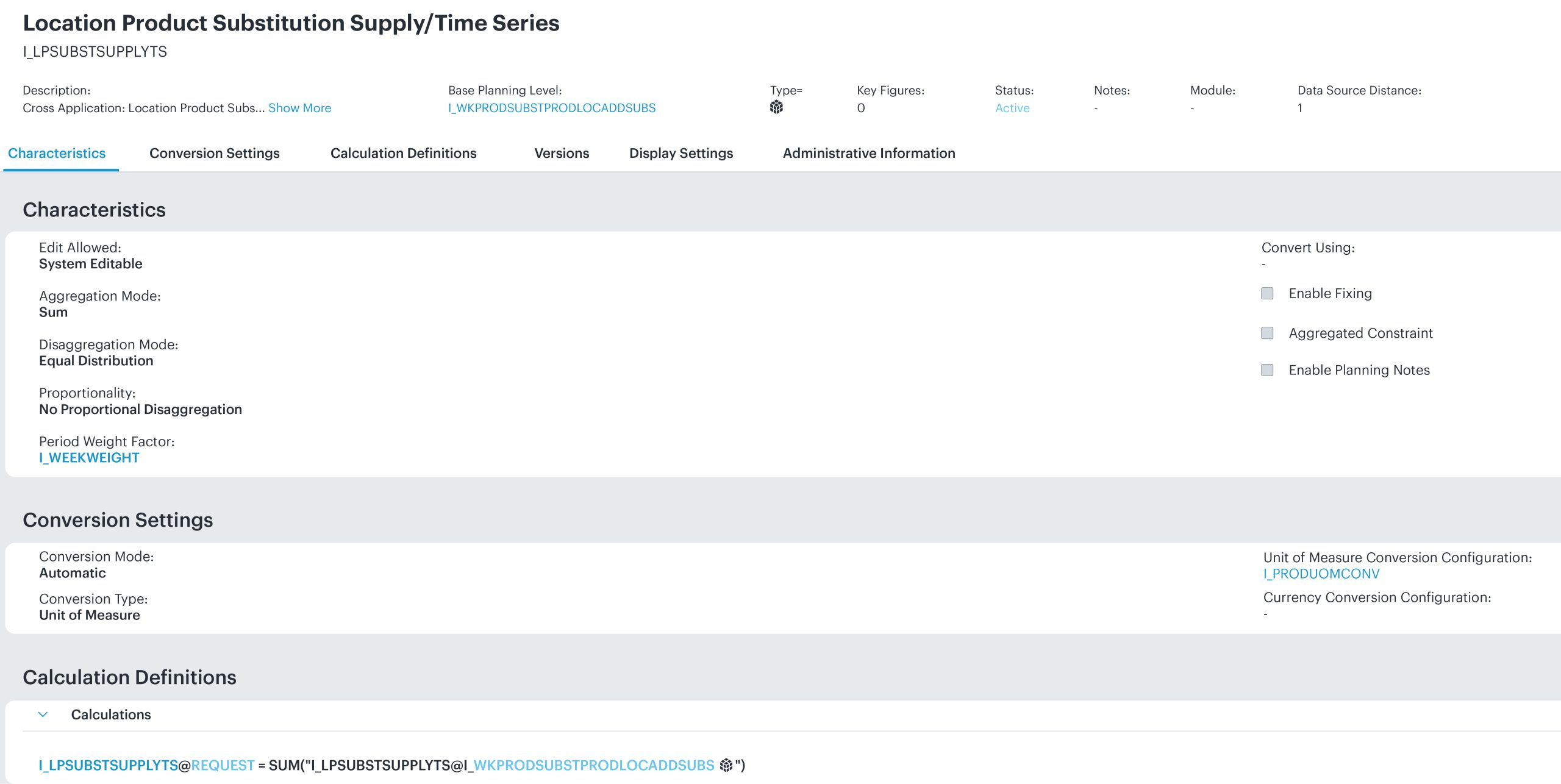
Task: Toggle Enable Planning Notes checkbox
Action: [1267, 370]
